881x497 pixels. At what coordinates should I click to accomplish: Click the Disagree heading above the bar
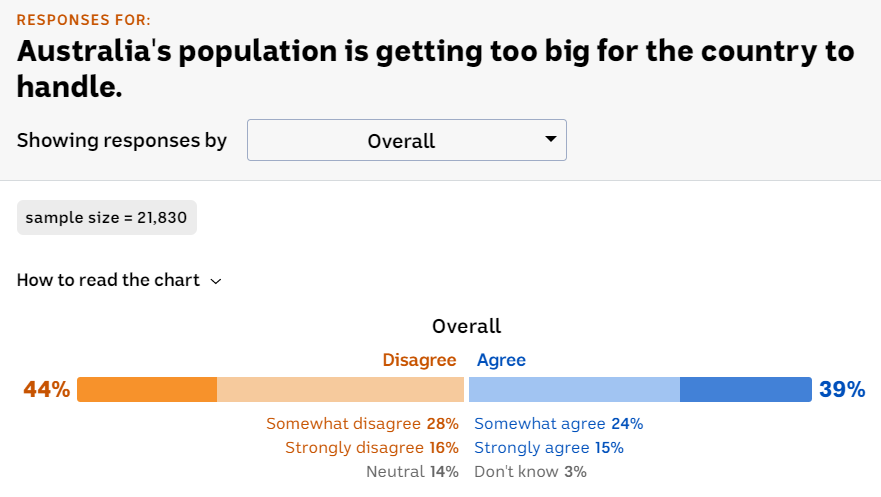419,360
